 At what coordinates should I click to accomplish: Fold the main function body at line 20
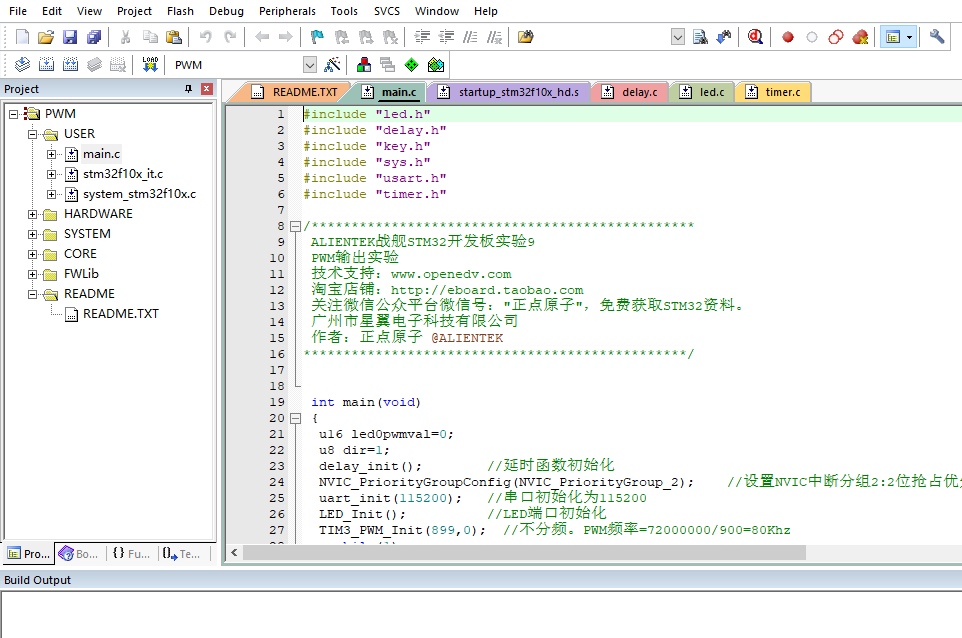[x=295, y=418]
